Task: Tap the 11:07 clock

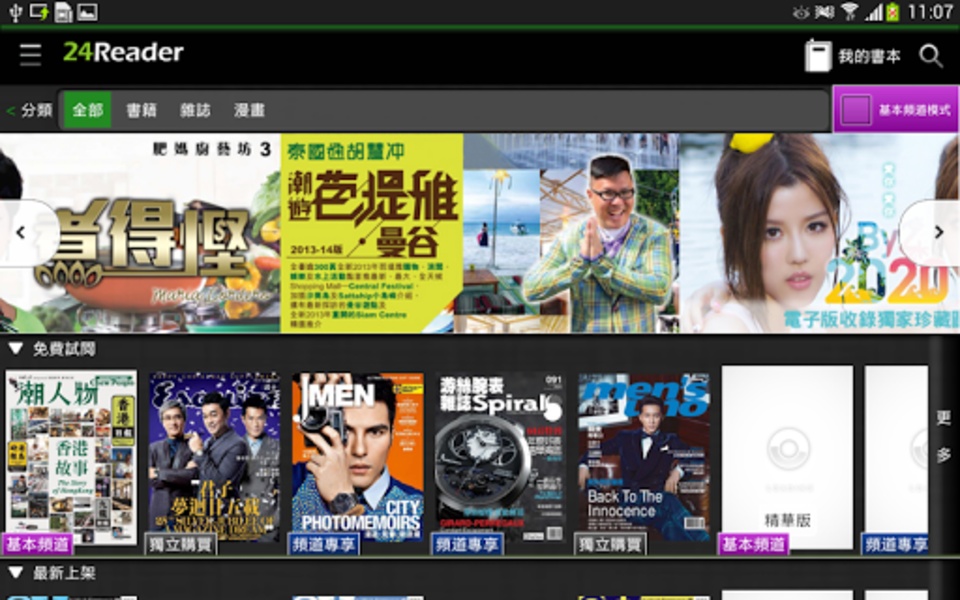Action: point(930,12)
